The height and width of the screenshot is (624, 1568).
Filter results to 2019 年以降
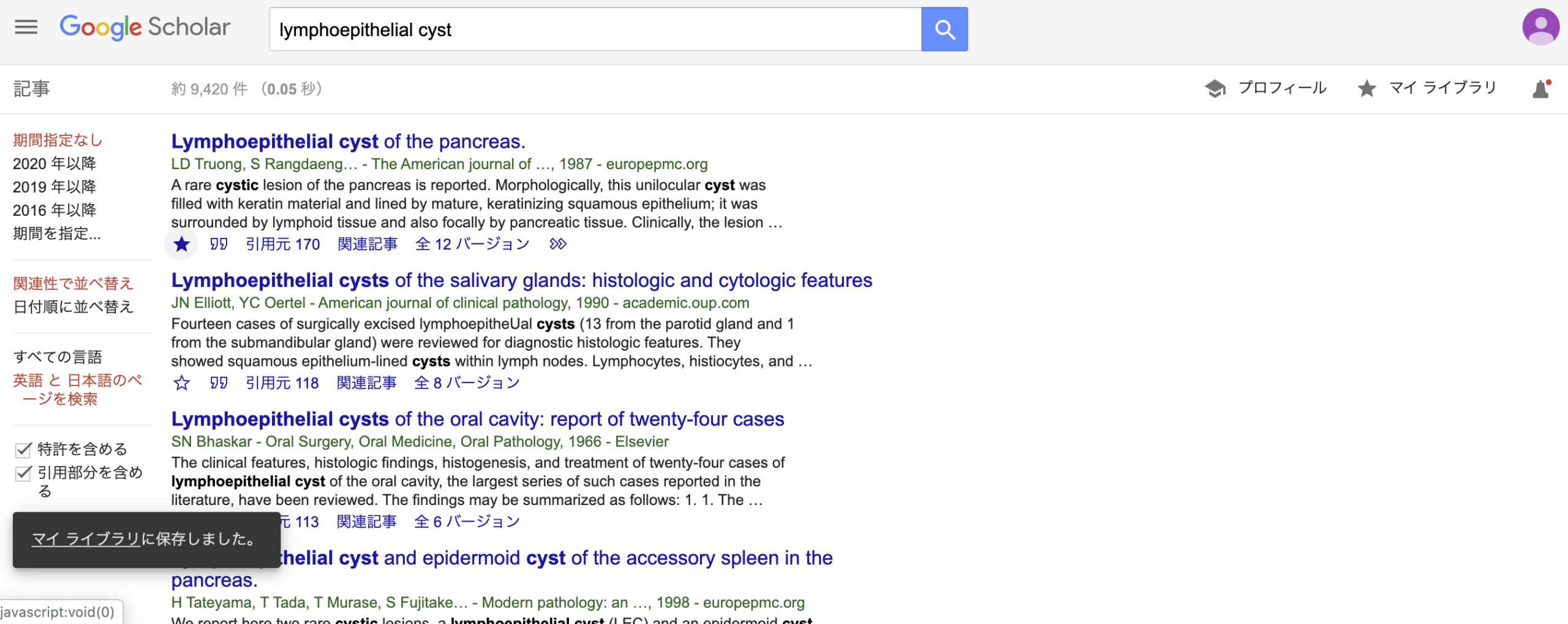55,187
